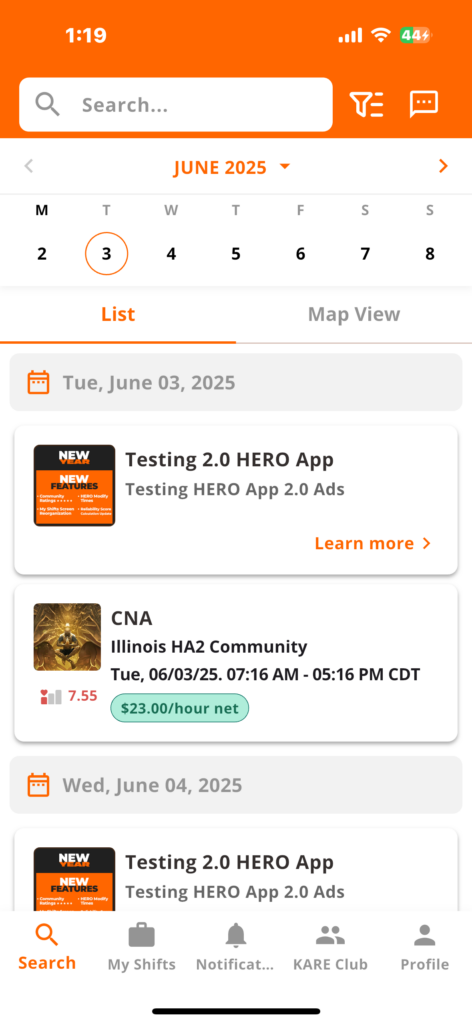Open KARE Club people icon
Image resolution: width=472 pixels, height=1024 pixels.
click(330, 936)
